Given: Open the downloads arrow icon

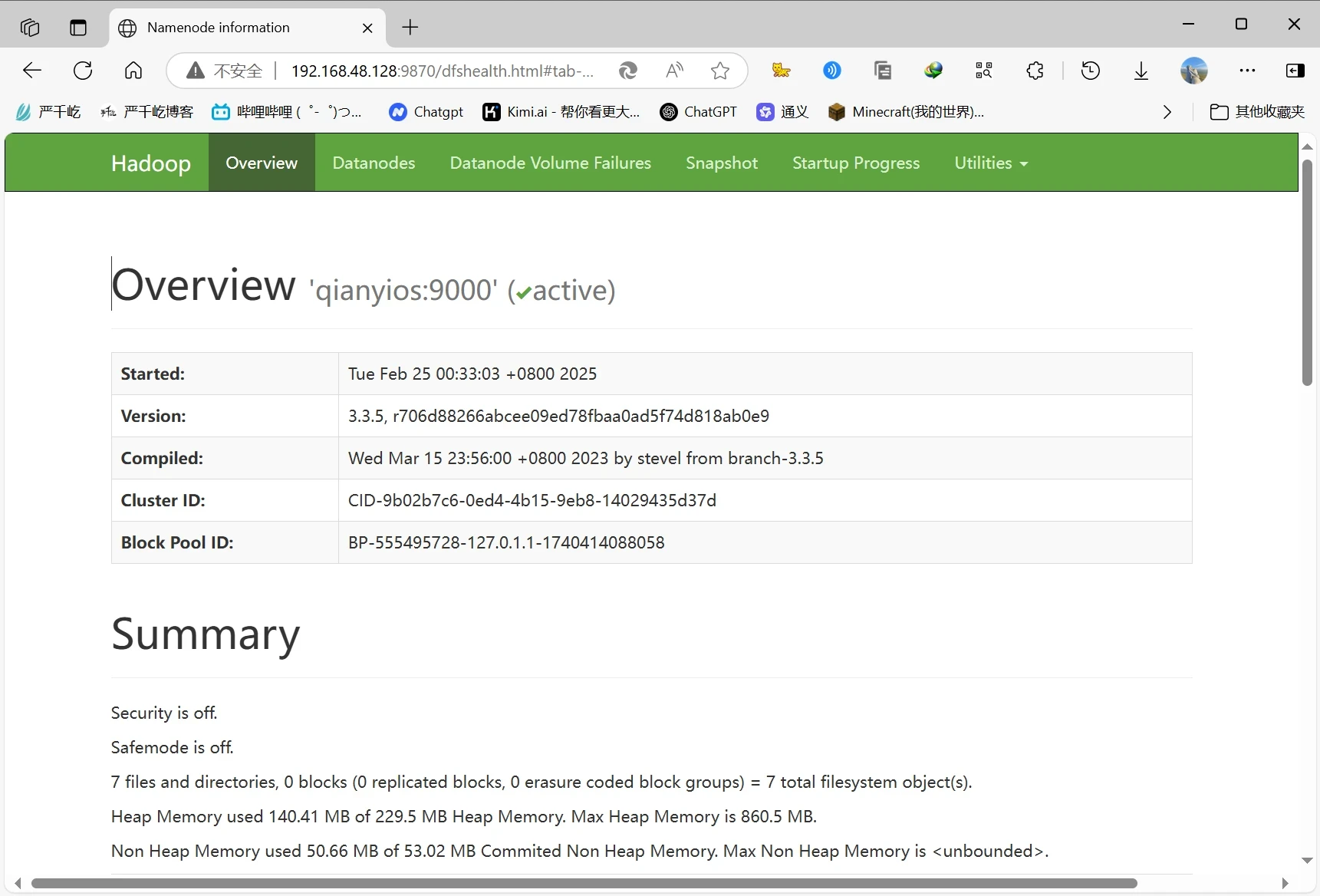Looking at the screenshot, I should [1141, 71].
